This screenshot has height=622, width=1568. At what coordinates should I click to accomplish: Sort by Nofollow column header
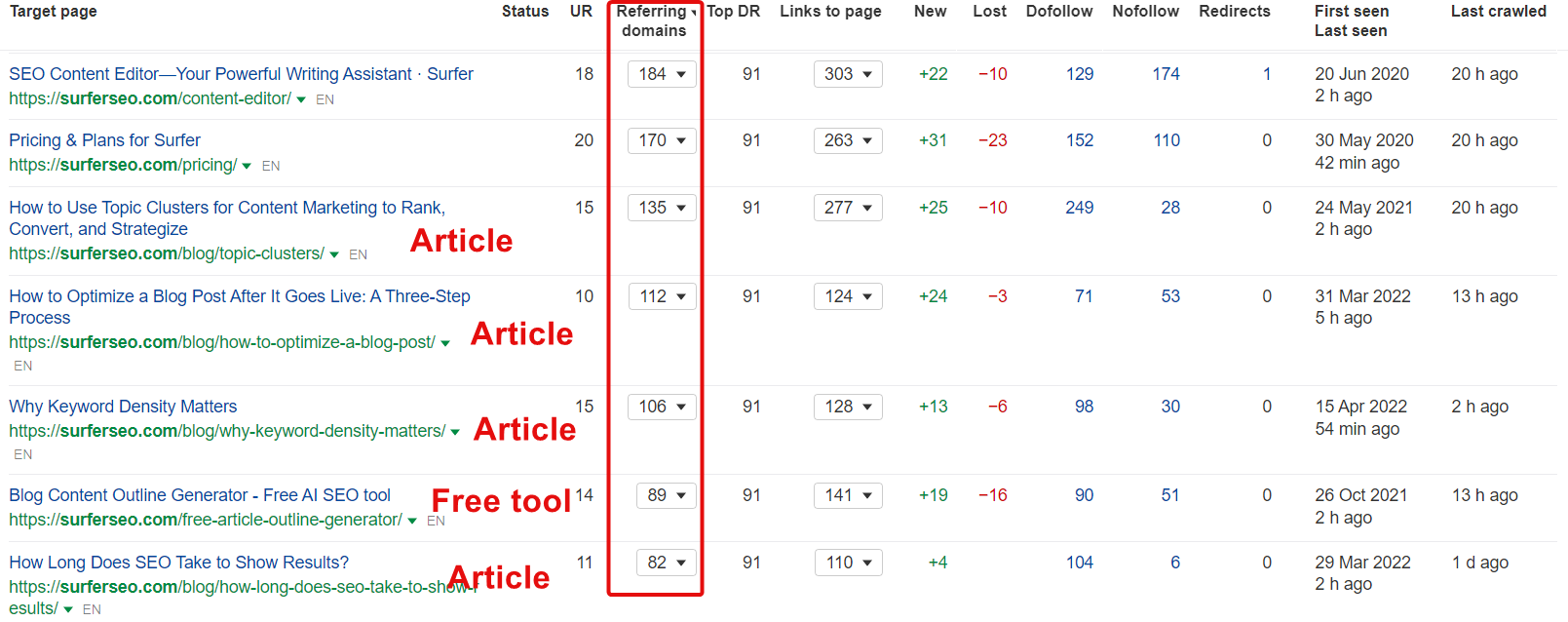(1146, 12)
